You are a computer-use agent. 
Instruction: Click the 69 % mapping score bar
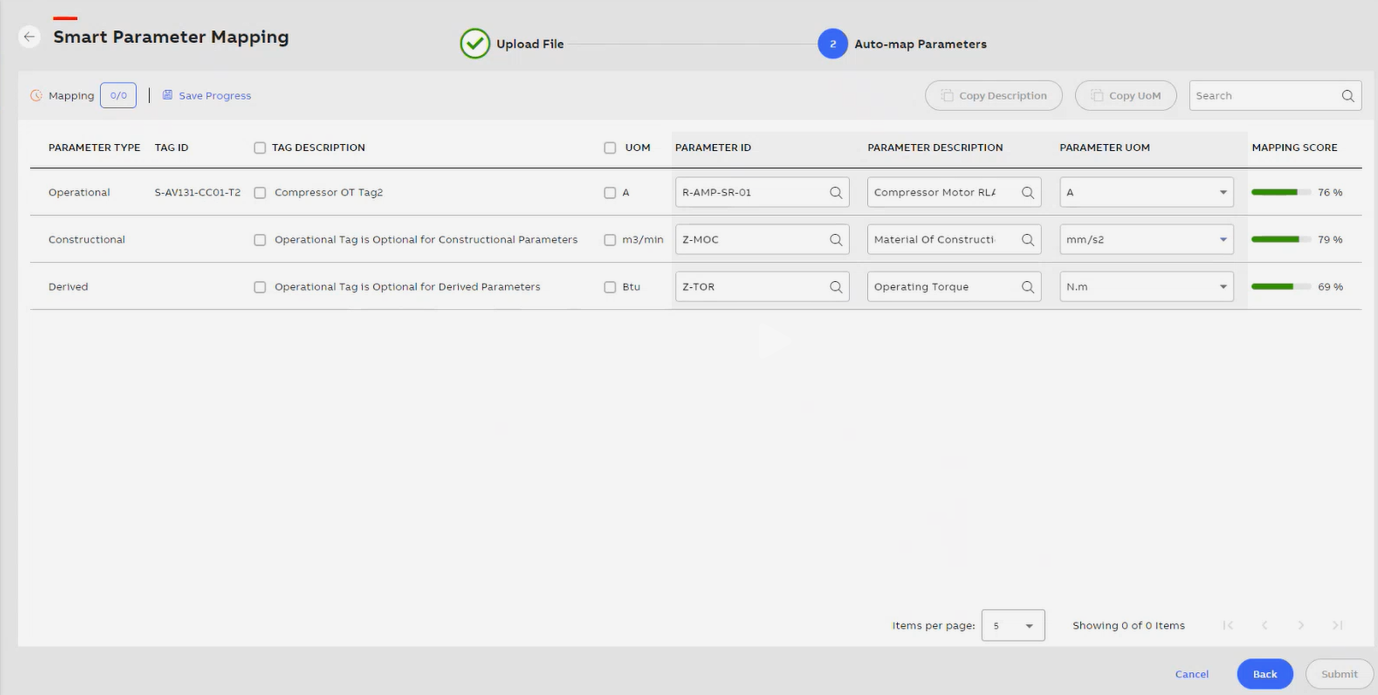1281,287
